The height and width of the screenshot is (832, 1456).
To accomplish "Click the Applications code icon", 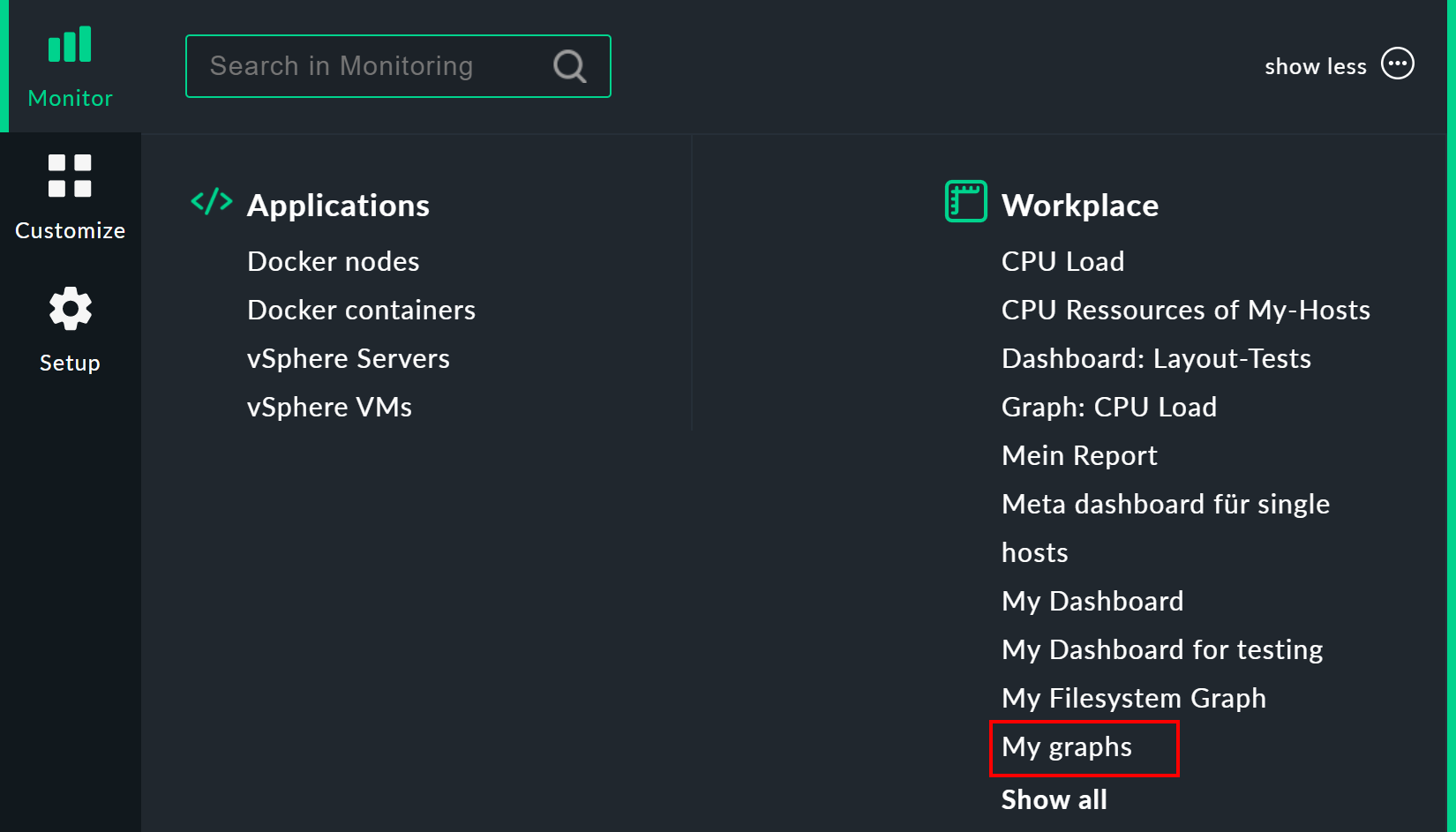I will click(210, 202).
